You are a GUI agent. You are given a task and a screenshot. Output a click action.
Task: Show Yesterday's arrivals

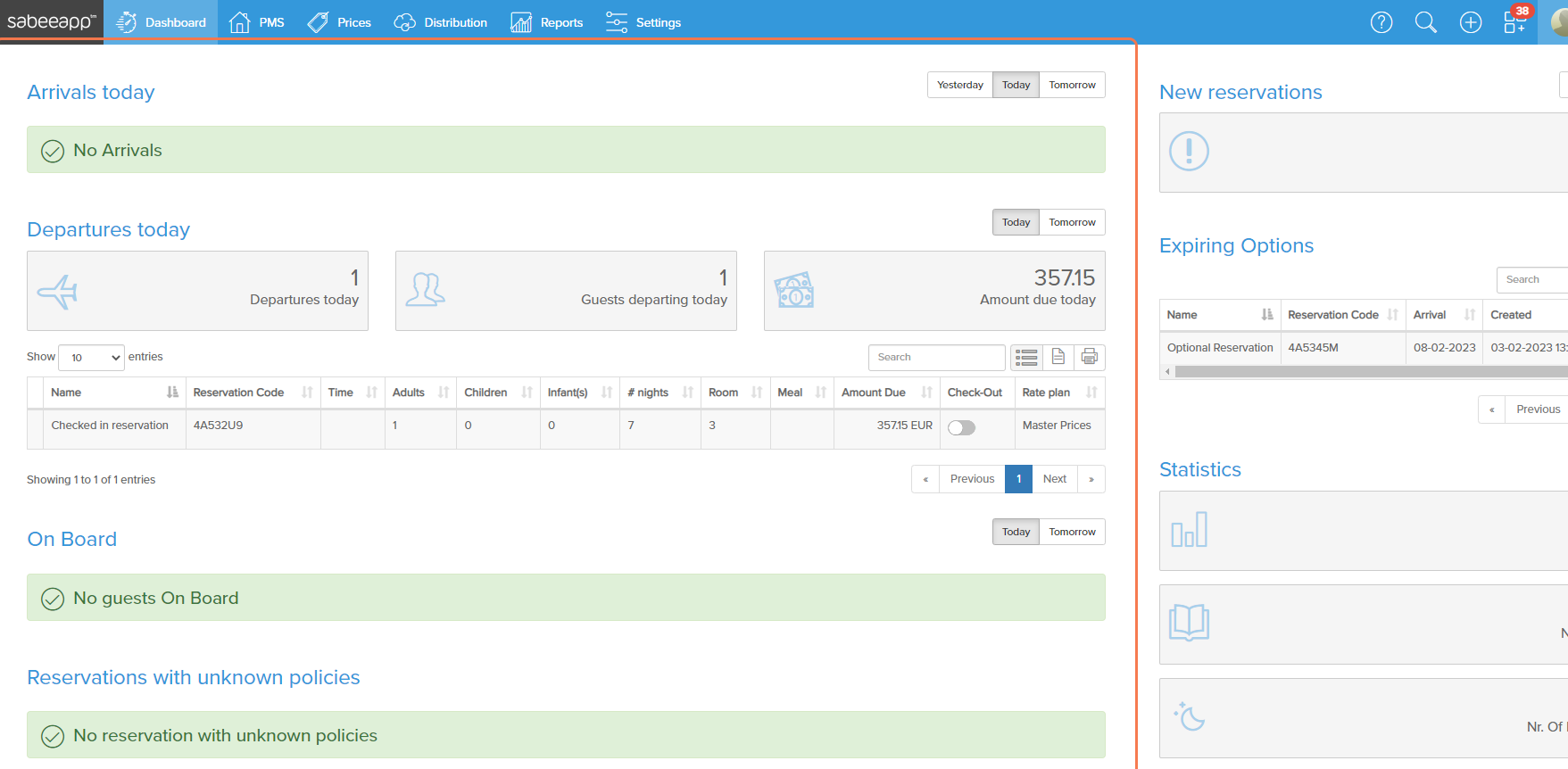tap(960, 85)
